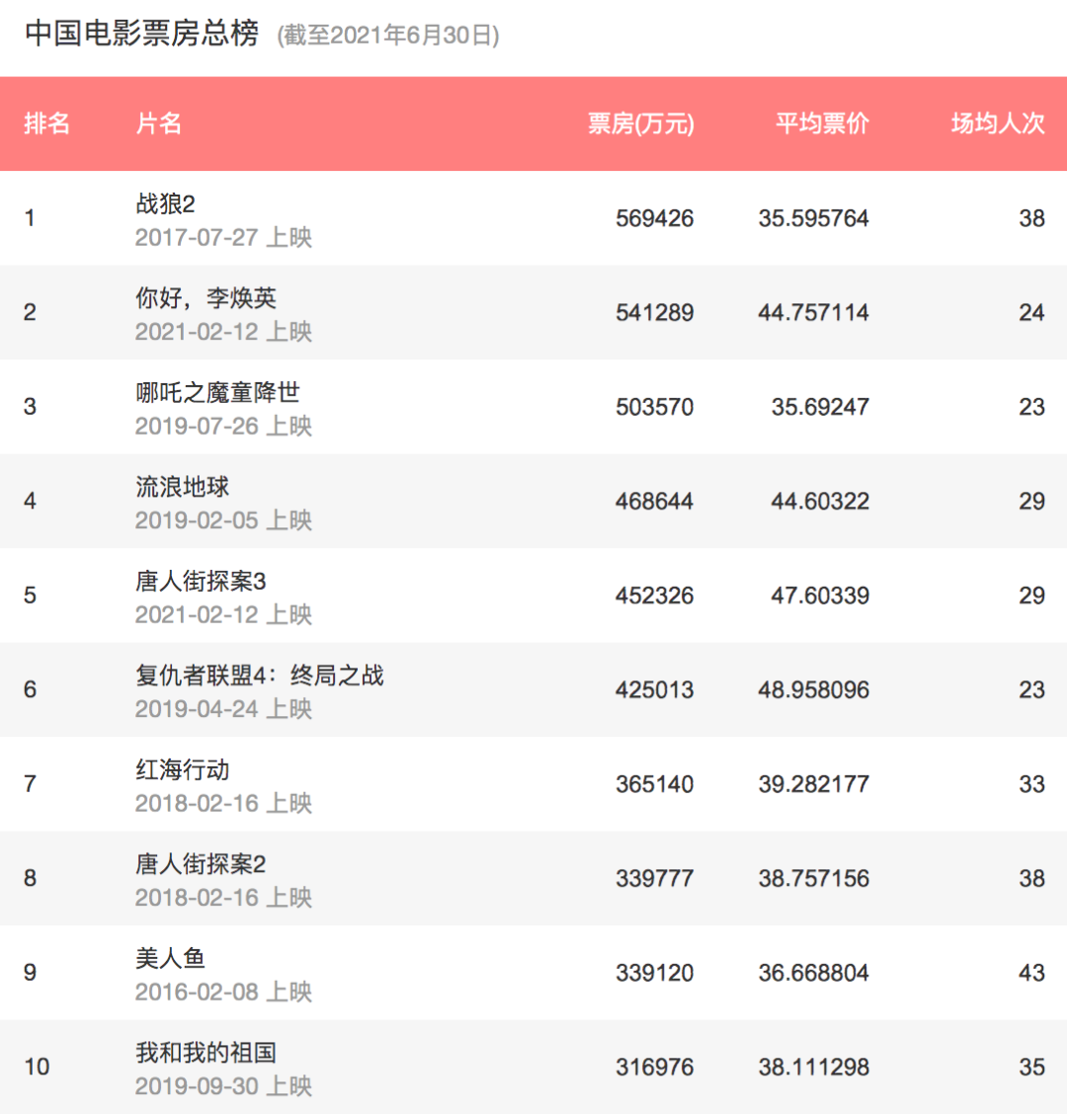Click average ticket price 35.595764
This screenshot has height=1120, width=1067.
814,218
